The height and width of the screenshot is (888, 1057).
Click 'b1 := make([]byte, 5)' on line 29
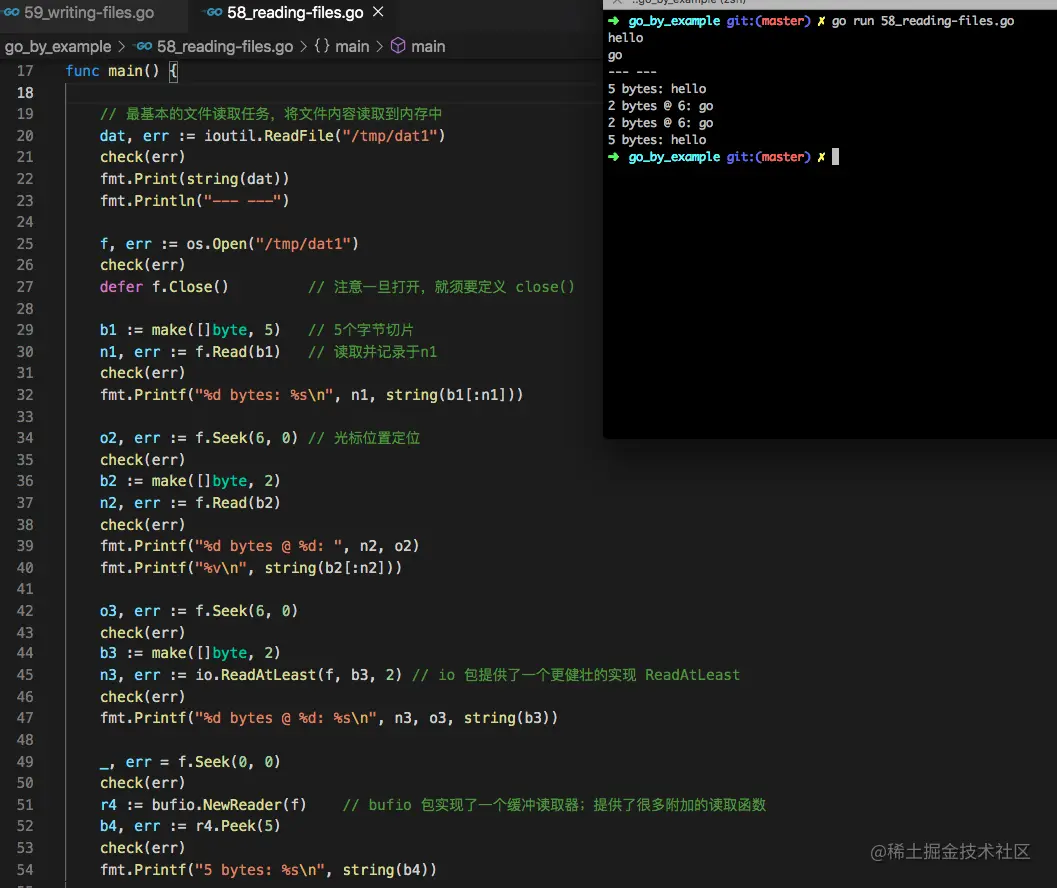pos(190,330)
